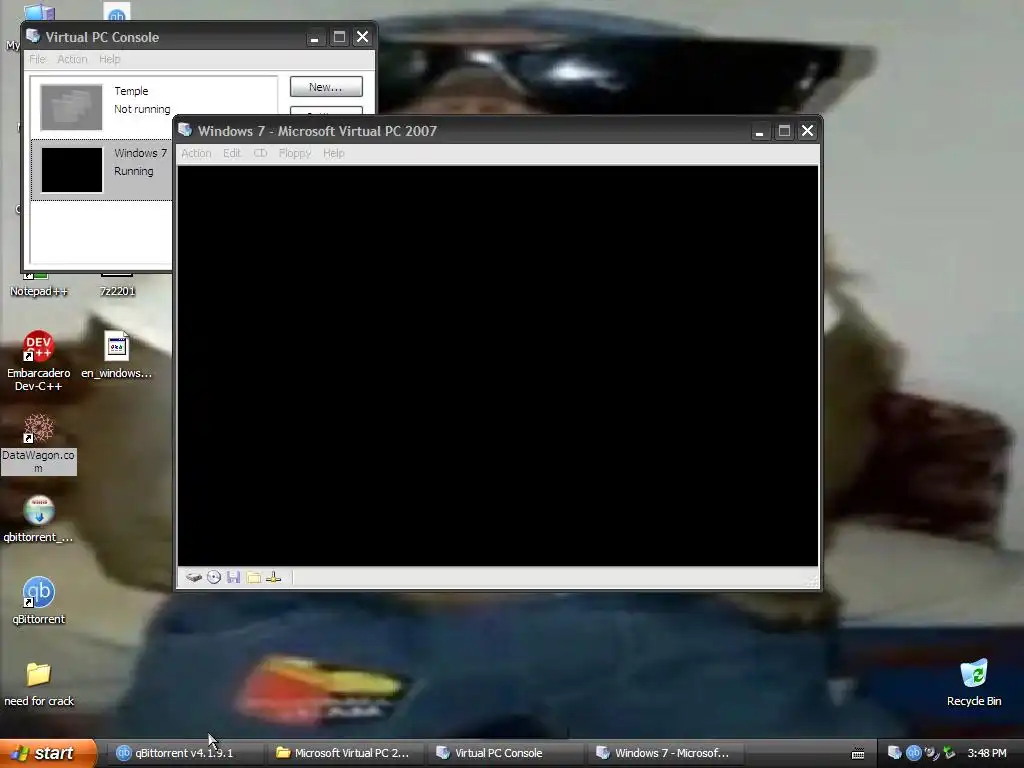
Task: Select Embarcadero Dev-C++ desktop shortcut
Action: 39,360
